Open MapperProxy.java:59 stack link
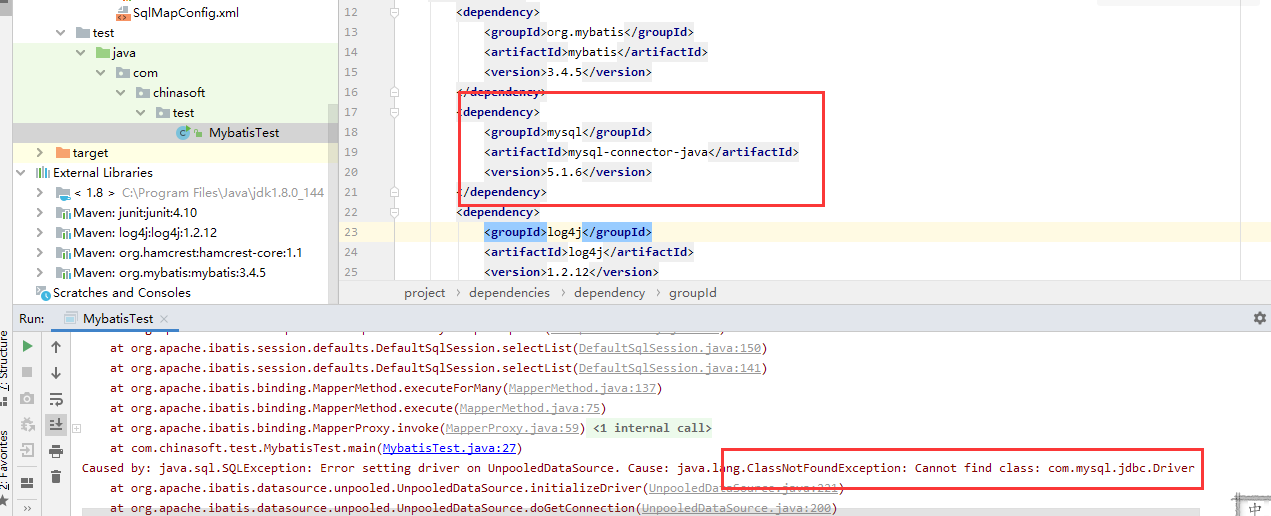 [513, 428]
